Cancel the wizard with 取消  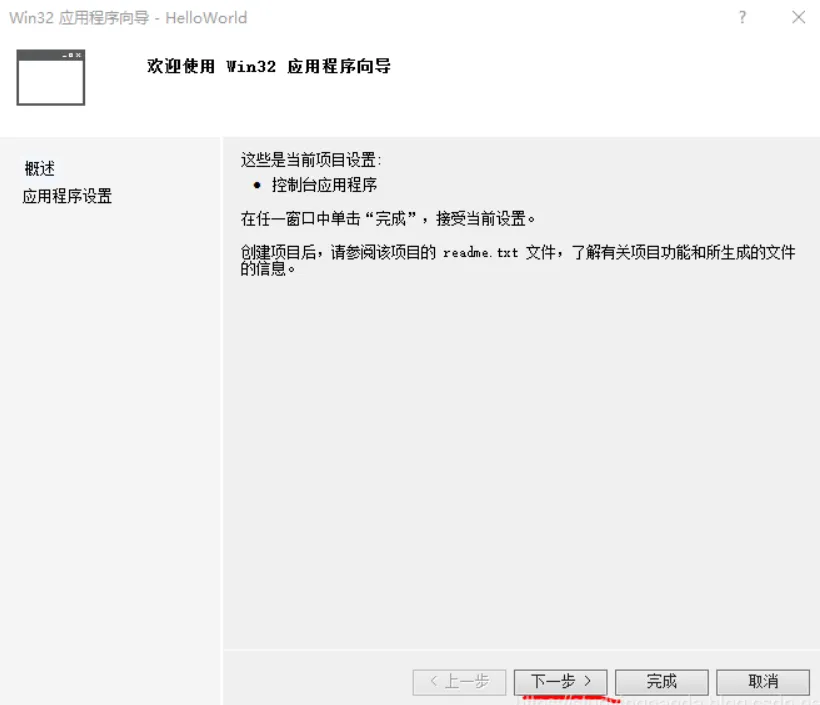coord(763,681)
